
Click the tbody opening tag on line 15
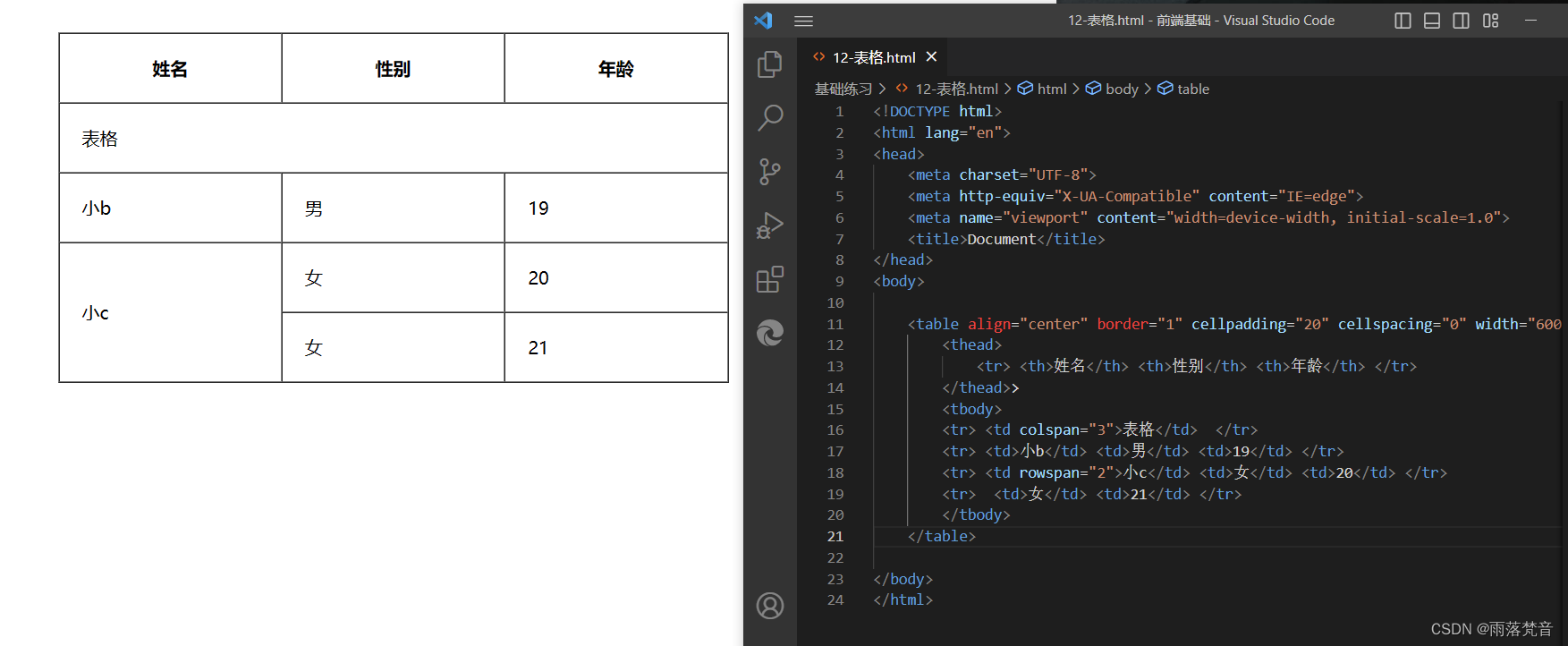(x=971, y=410)
